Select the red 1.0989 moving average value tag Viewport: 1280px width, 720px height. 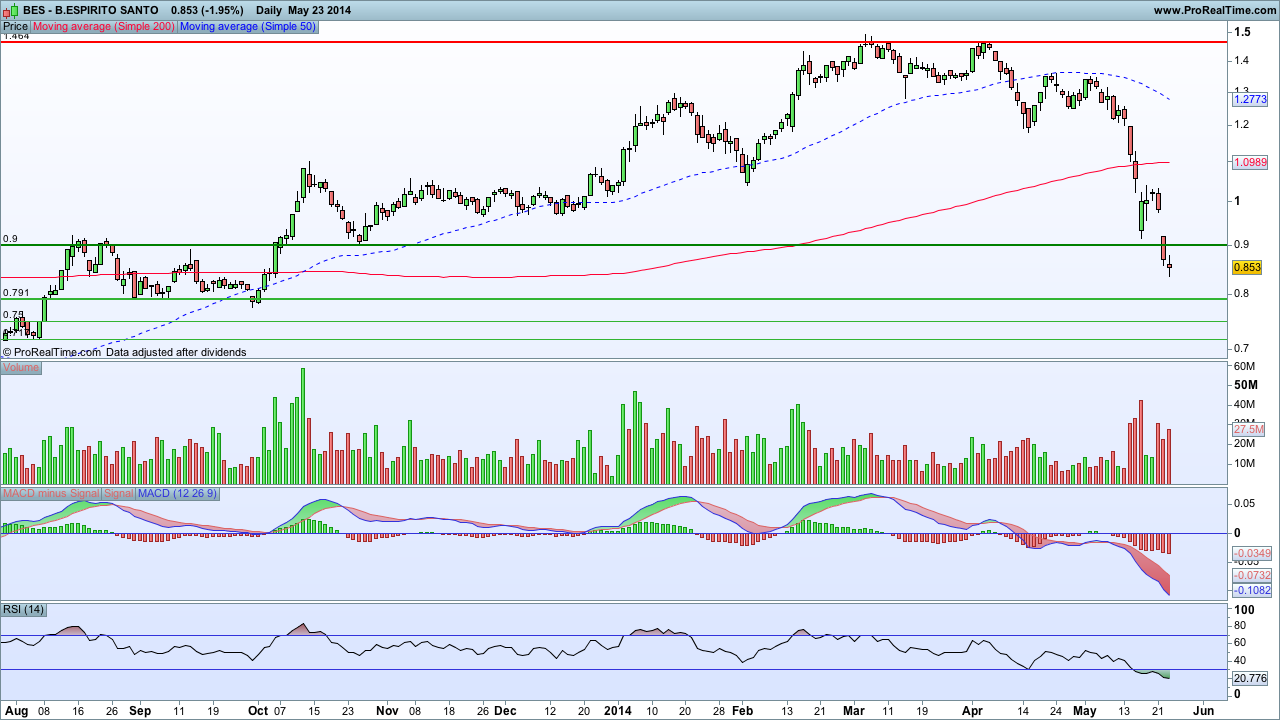pos(1250,162)
